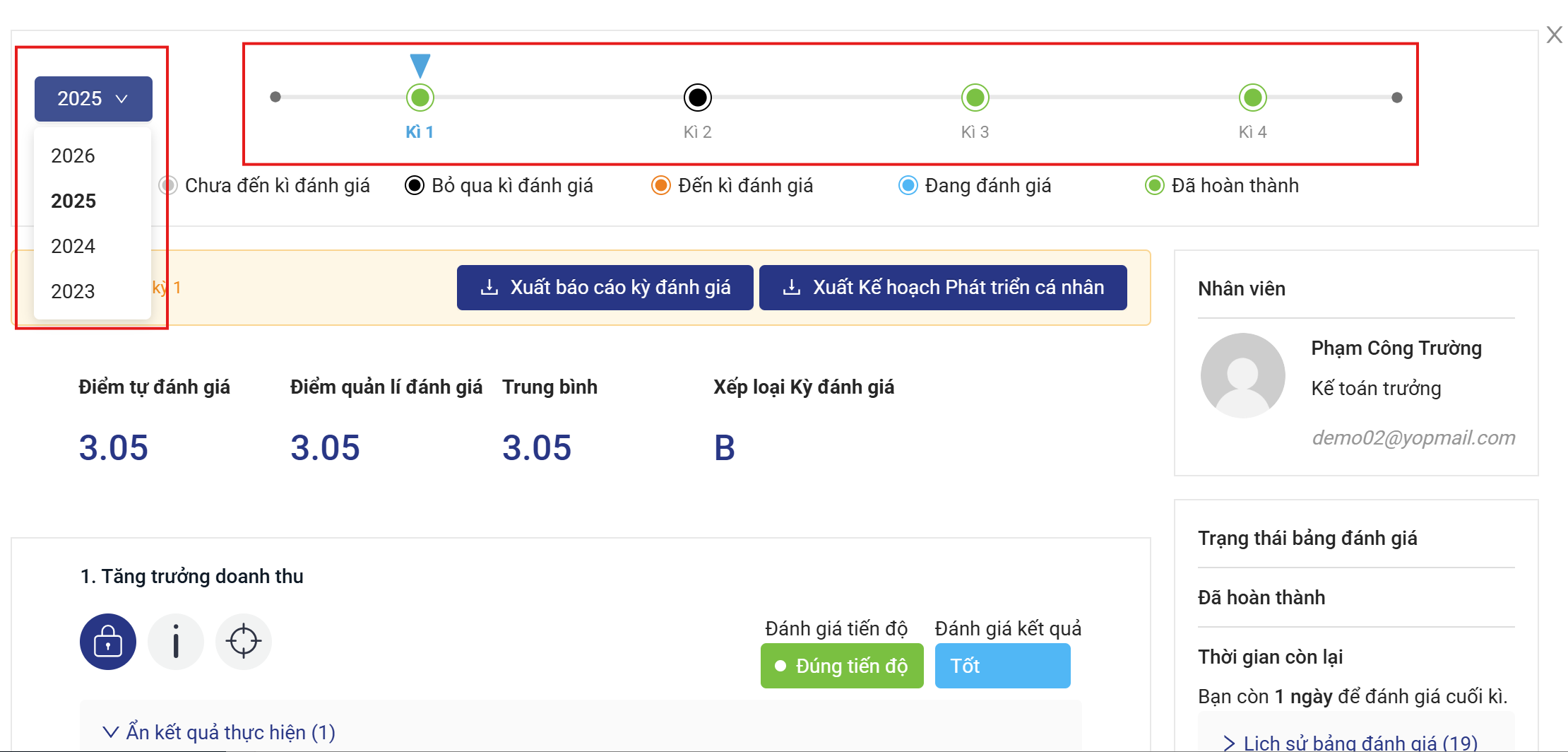The height and width of the screenshot is (752, 1568).
Task: Open the Đúng tiến độ progress selector
Action: pyautogui.click(x=841, y=666)
